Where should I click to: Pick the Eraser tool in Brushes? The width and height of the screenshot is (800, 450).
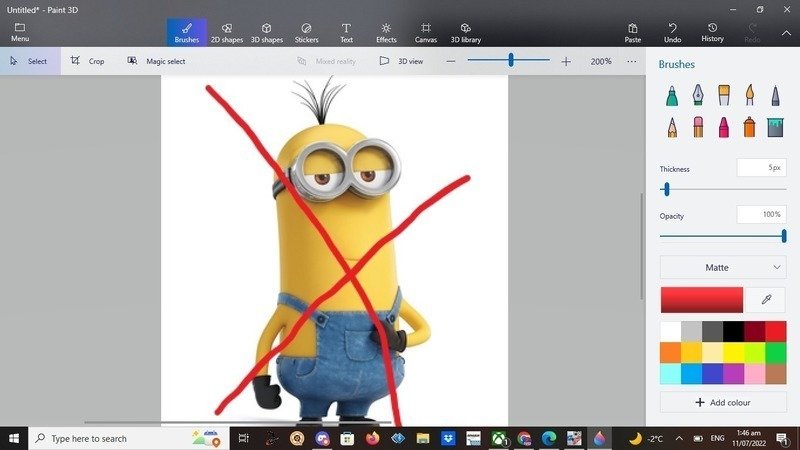pos(698,127)
